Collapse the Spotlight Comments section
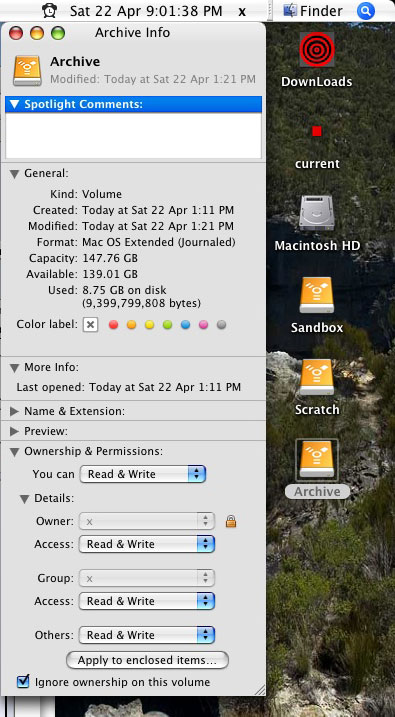The width and height of the screenshot is (395, 717). pos(14,105)
